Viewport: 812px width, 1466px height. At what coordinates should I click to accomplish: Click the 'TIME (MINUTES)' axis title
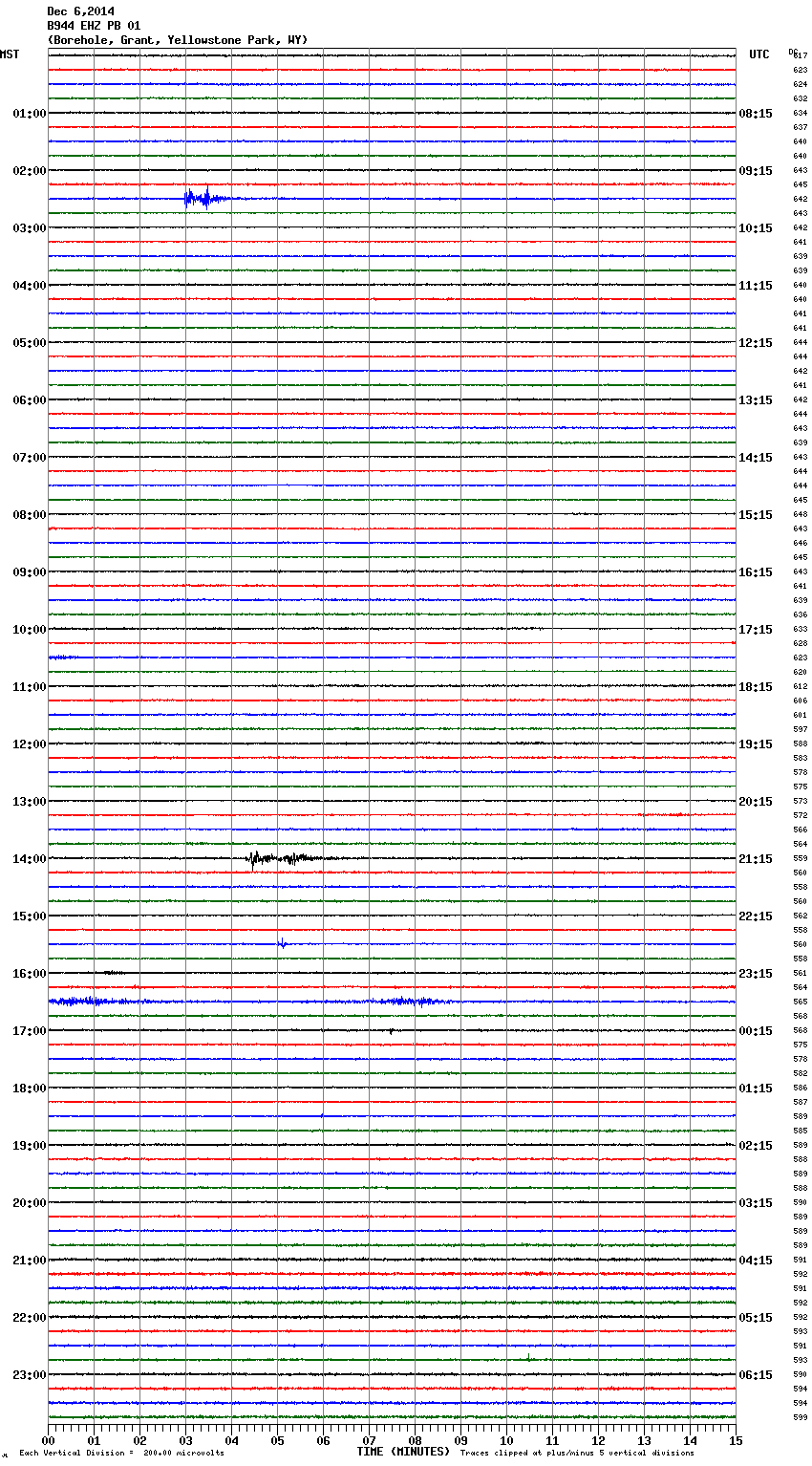403,1452
